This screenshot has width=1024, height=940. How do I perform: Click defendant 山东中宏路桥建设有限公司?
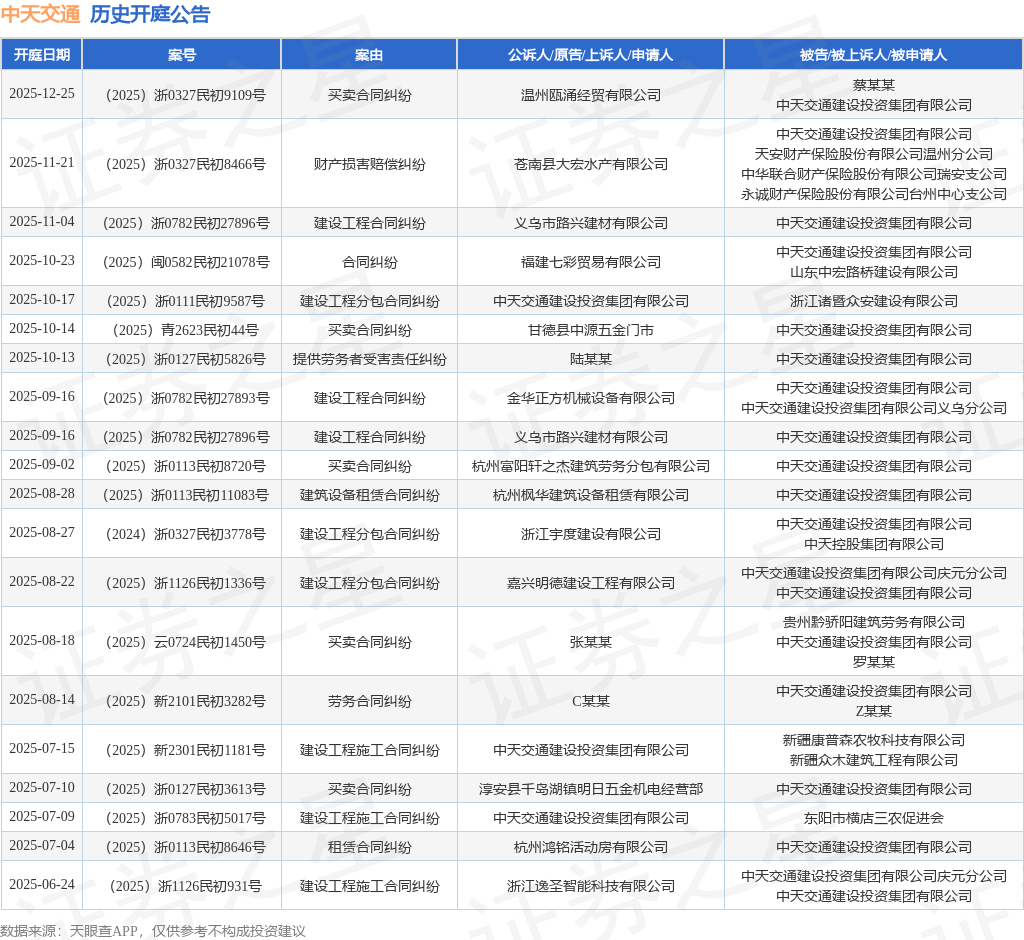(x=873, y=272)
